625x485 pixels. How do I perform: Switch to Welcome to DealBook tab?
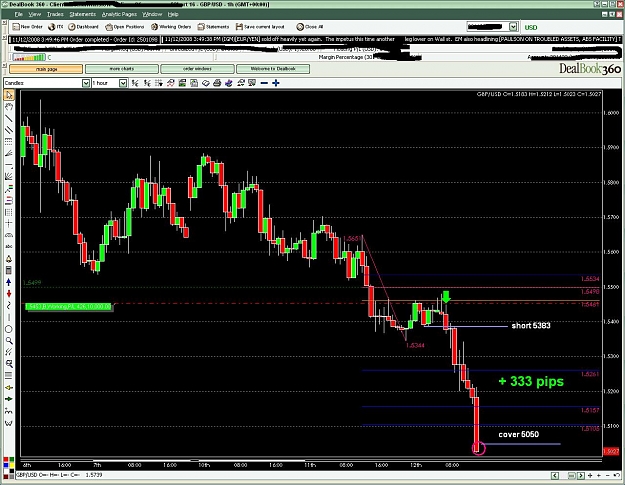pos(273,69)
